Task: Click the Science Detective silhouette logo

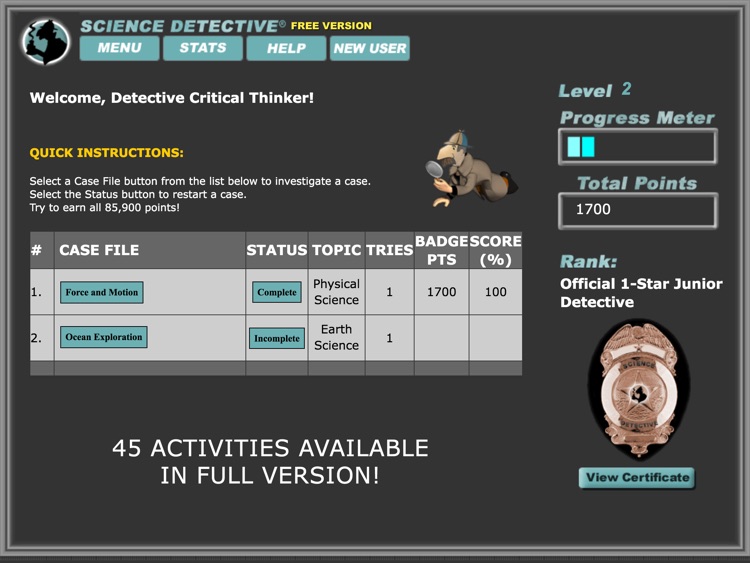Action: (45, 42)
